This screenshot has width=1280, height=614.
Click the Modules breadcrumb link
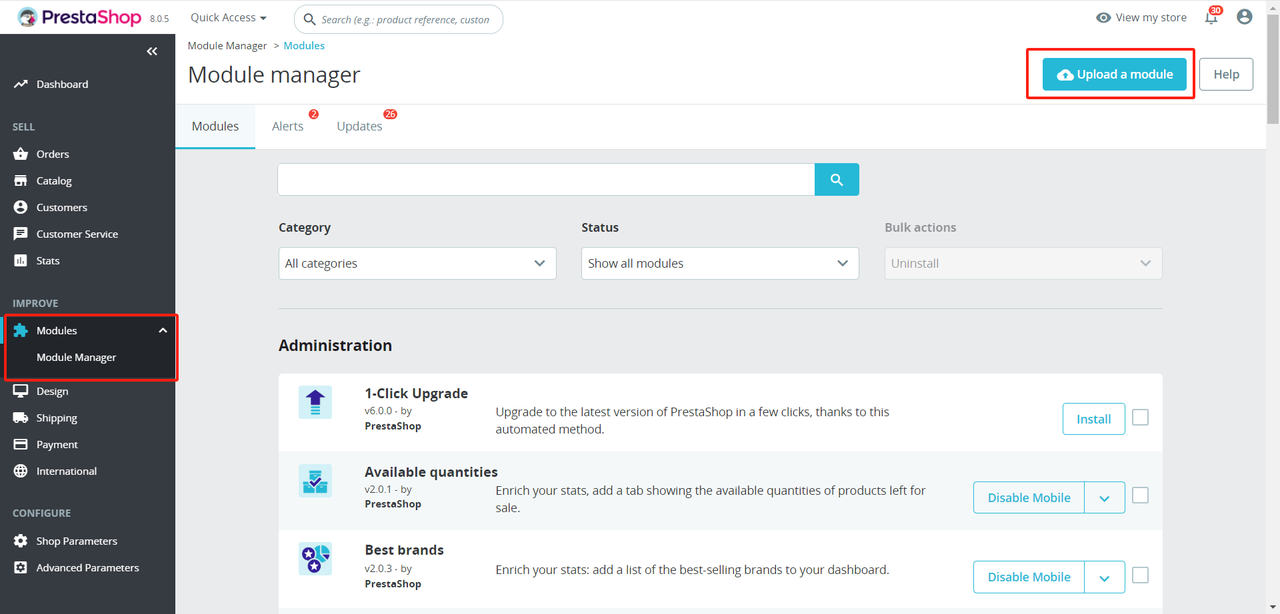pyautogui.click(x=304, y=46)
